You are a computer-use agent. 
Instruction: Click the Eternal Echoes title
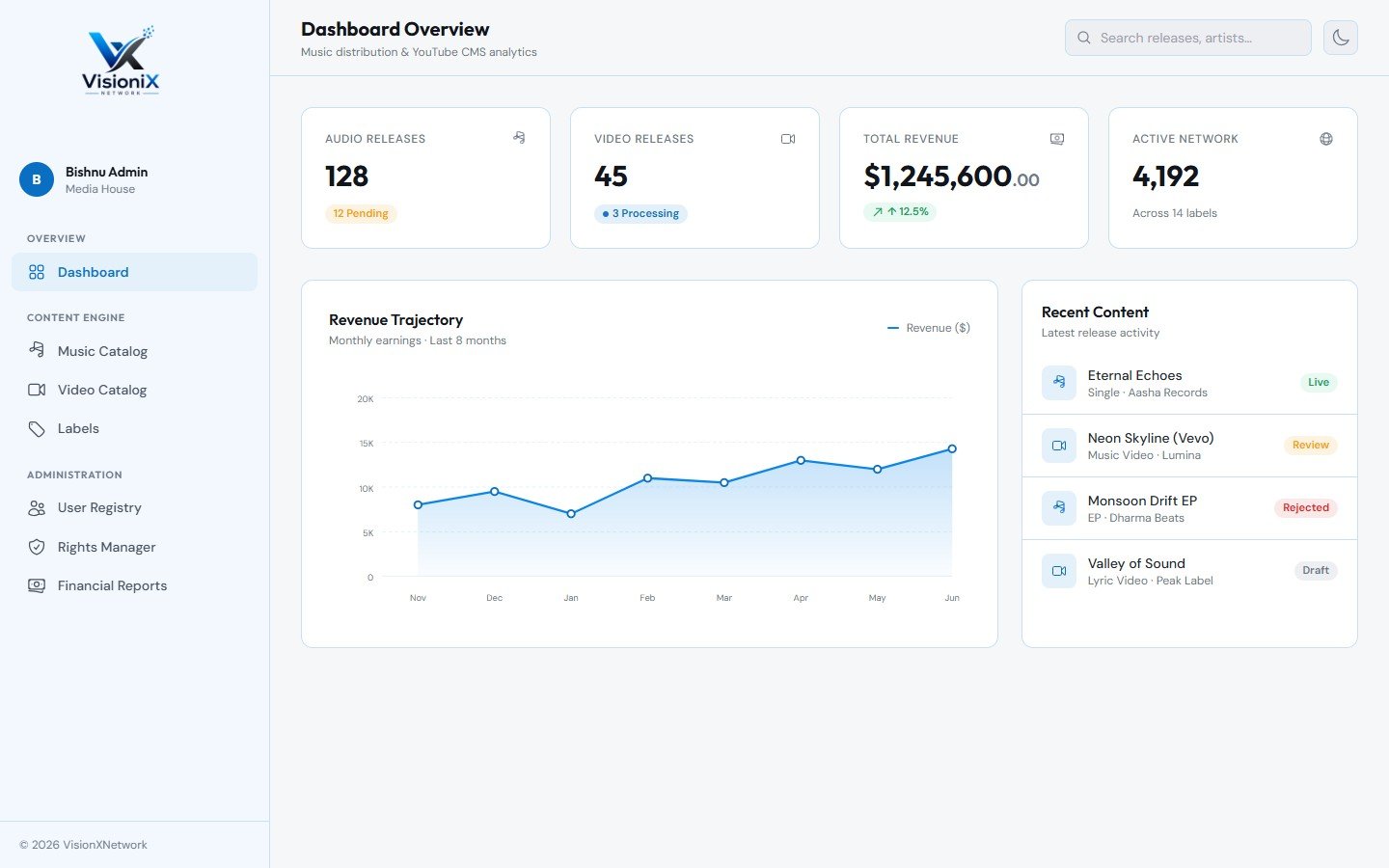(1134, 375)
